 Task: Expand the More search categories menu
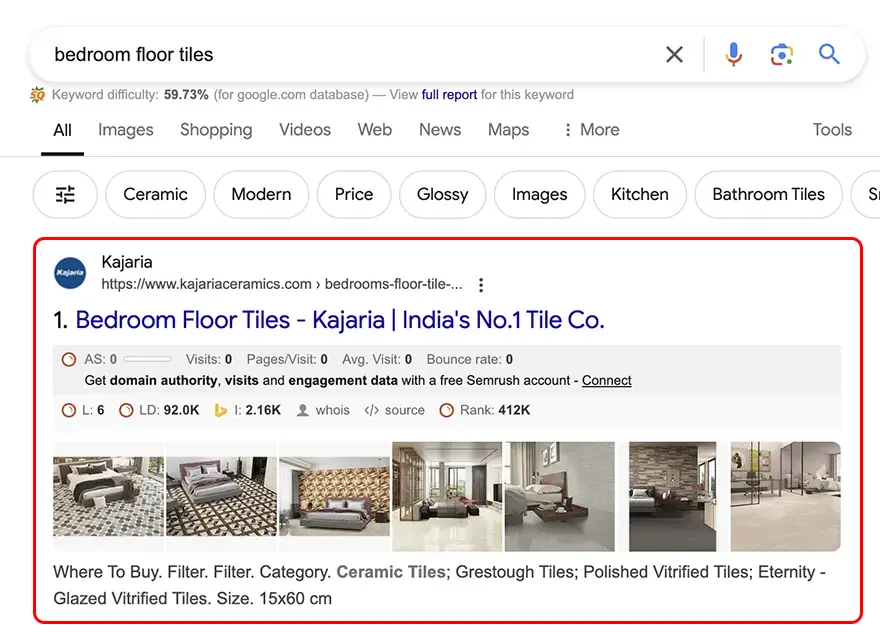coord(590,130)
